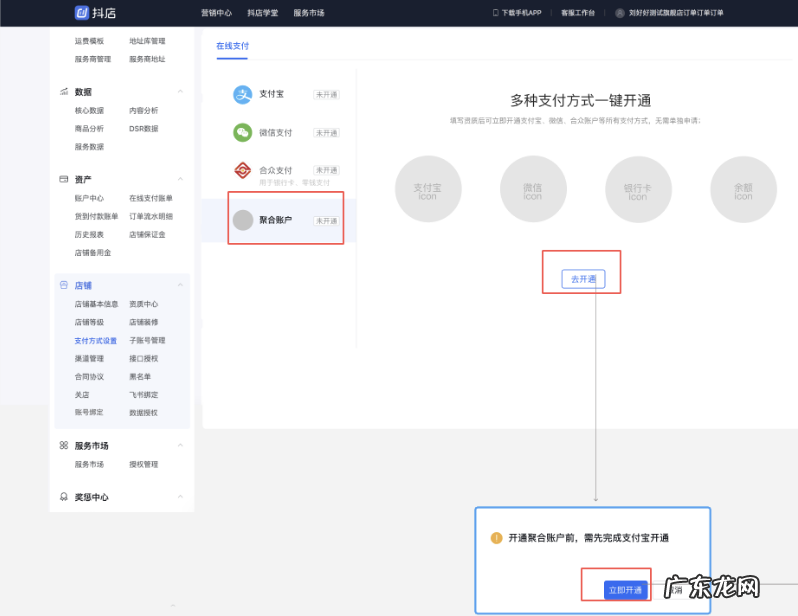Switch to the 在线支付 tab
This screenshot has height=616, width=798.
[x=233, y=46]
